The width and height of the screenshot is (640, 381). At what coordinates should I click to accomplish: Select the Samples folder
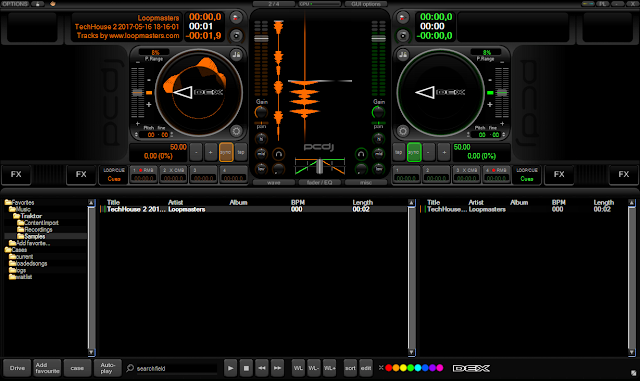pyautogui.click(x=31, y=236)
